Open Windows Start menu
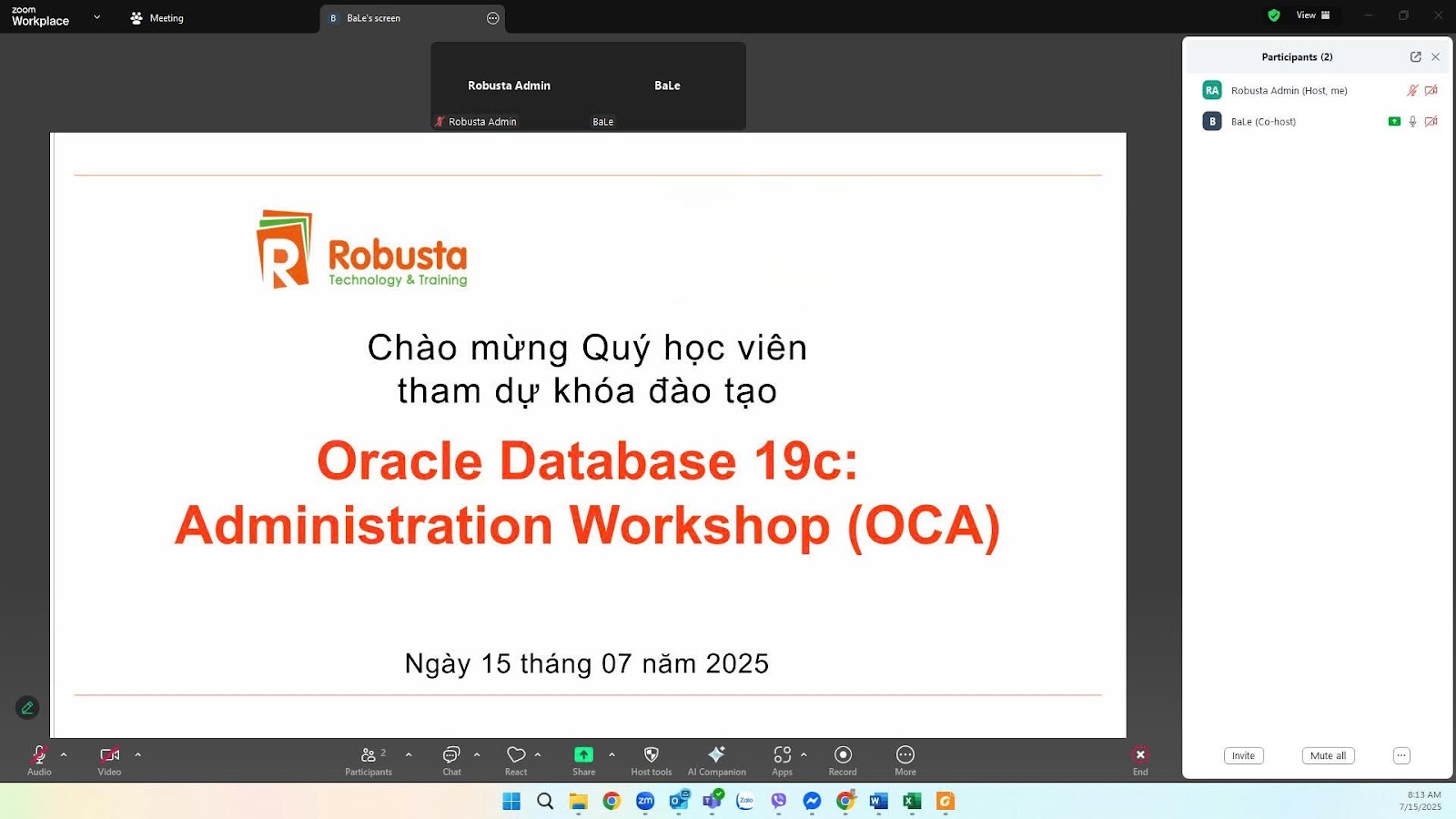 [x=511, y=801]
